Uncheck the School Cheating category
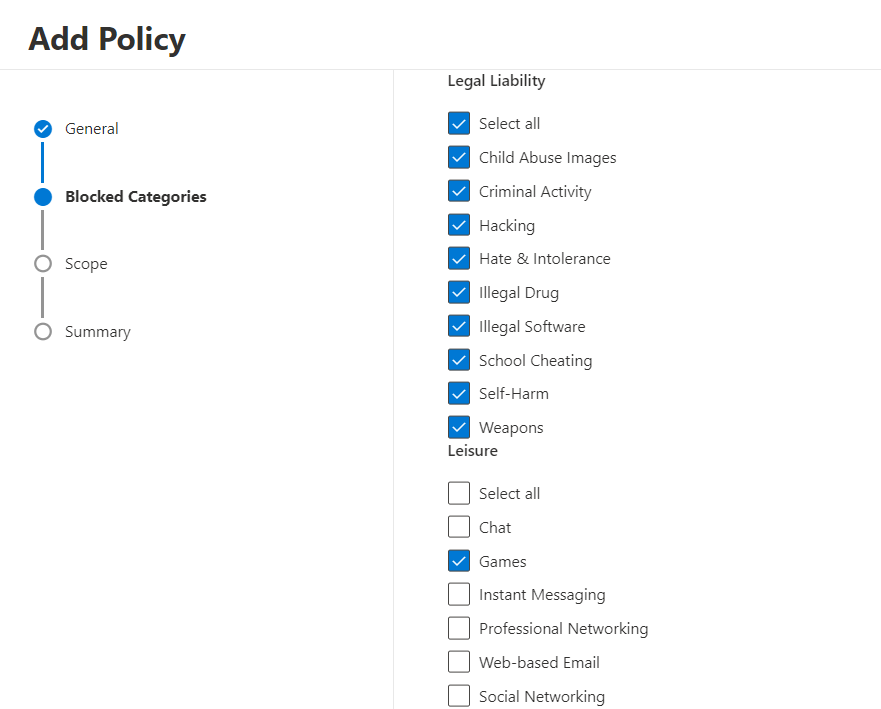 pyautogui.click(x=459, y=361)
